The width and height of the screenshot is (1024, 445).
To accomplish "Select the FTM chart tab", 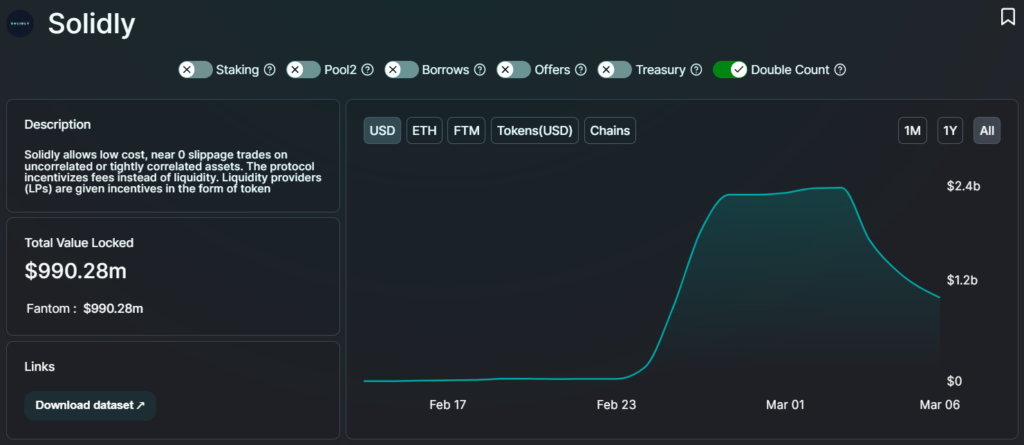I will click(465, 131).
